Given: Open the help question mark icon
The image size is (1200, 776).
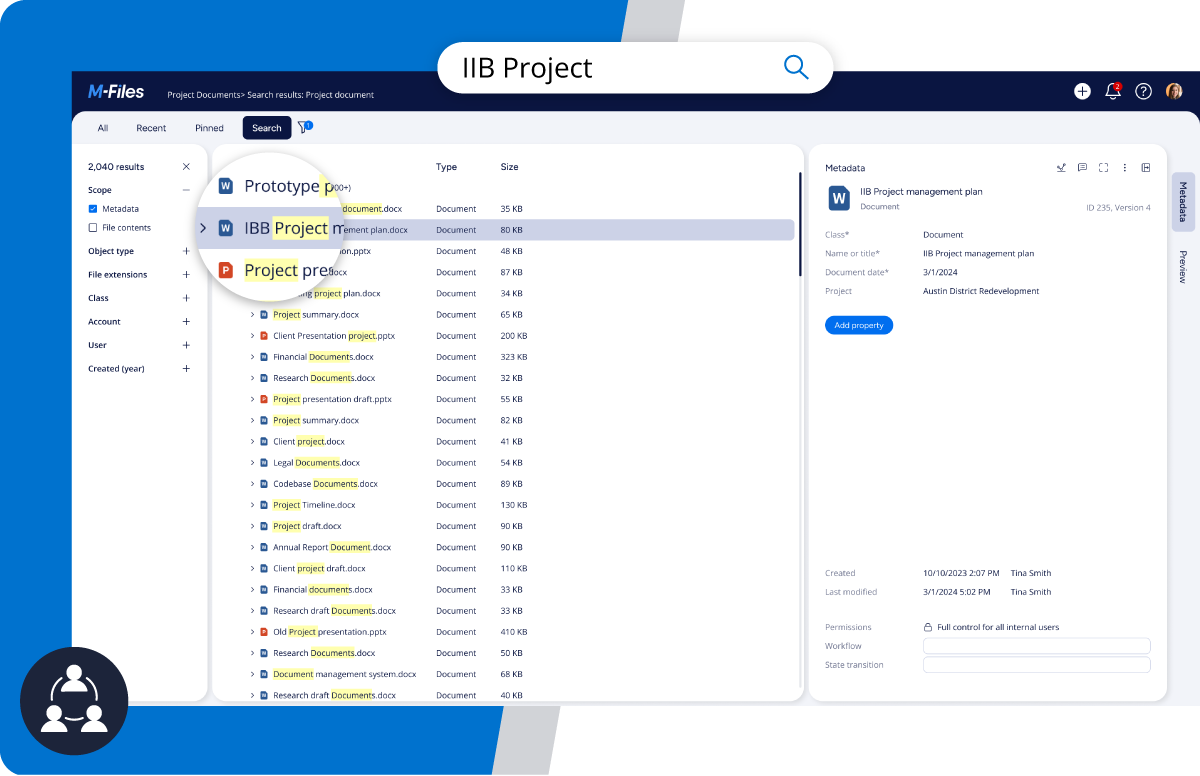Looking at the screenshot, I should 1143,91.
